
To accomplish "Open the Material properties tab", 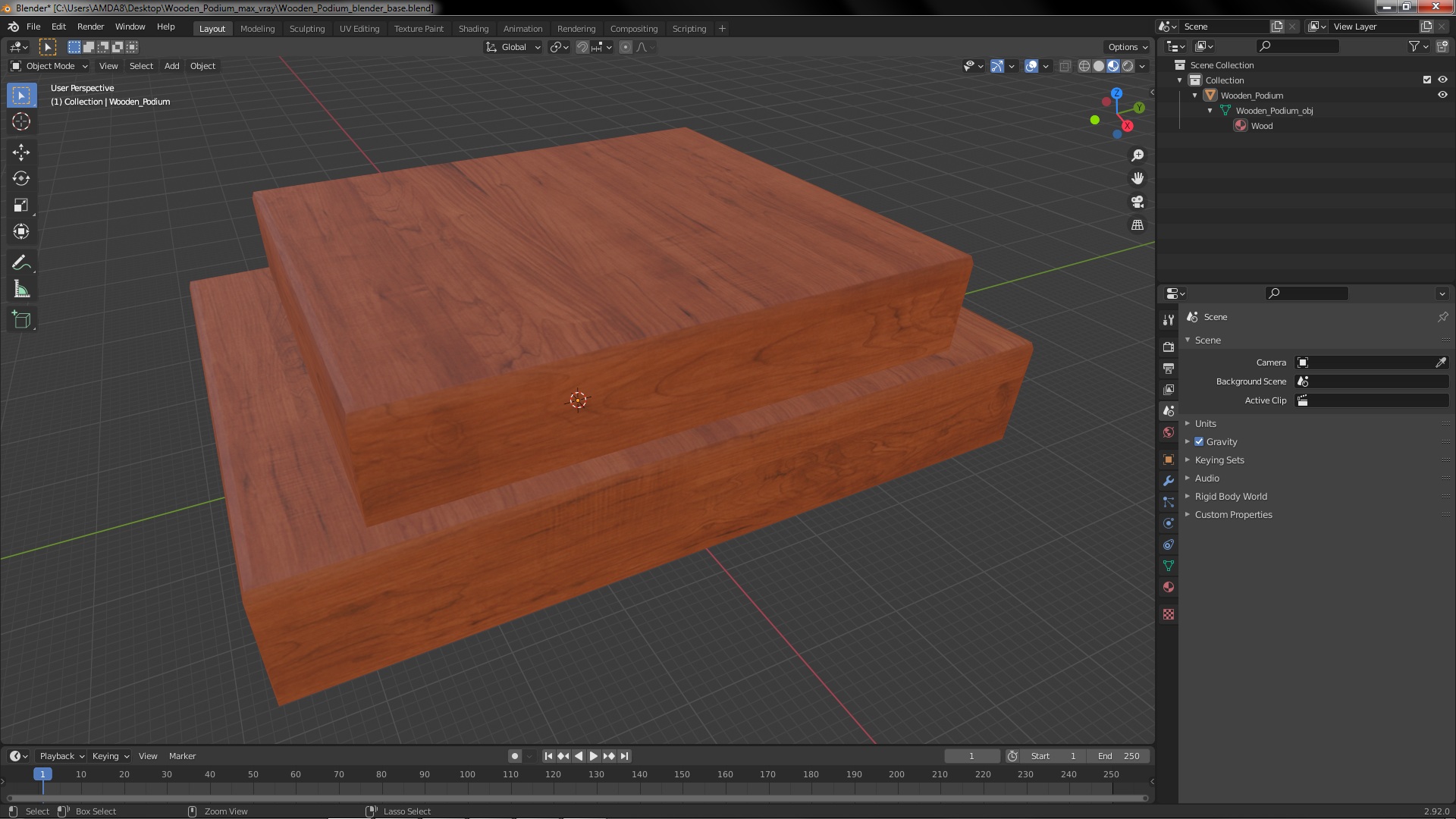I will click(x=1169, y=587).
